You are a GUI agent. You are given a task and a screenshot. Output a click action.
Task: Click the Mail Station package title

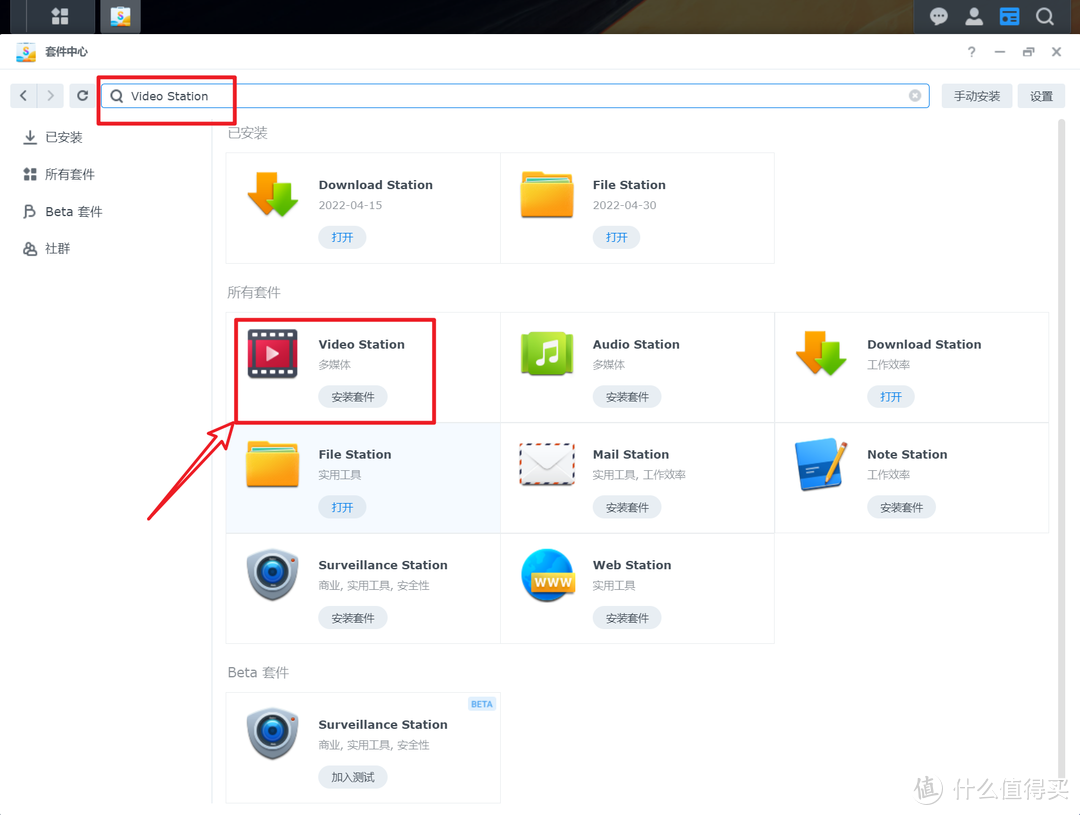[631, 455]
